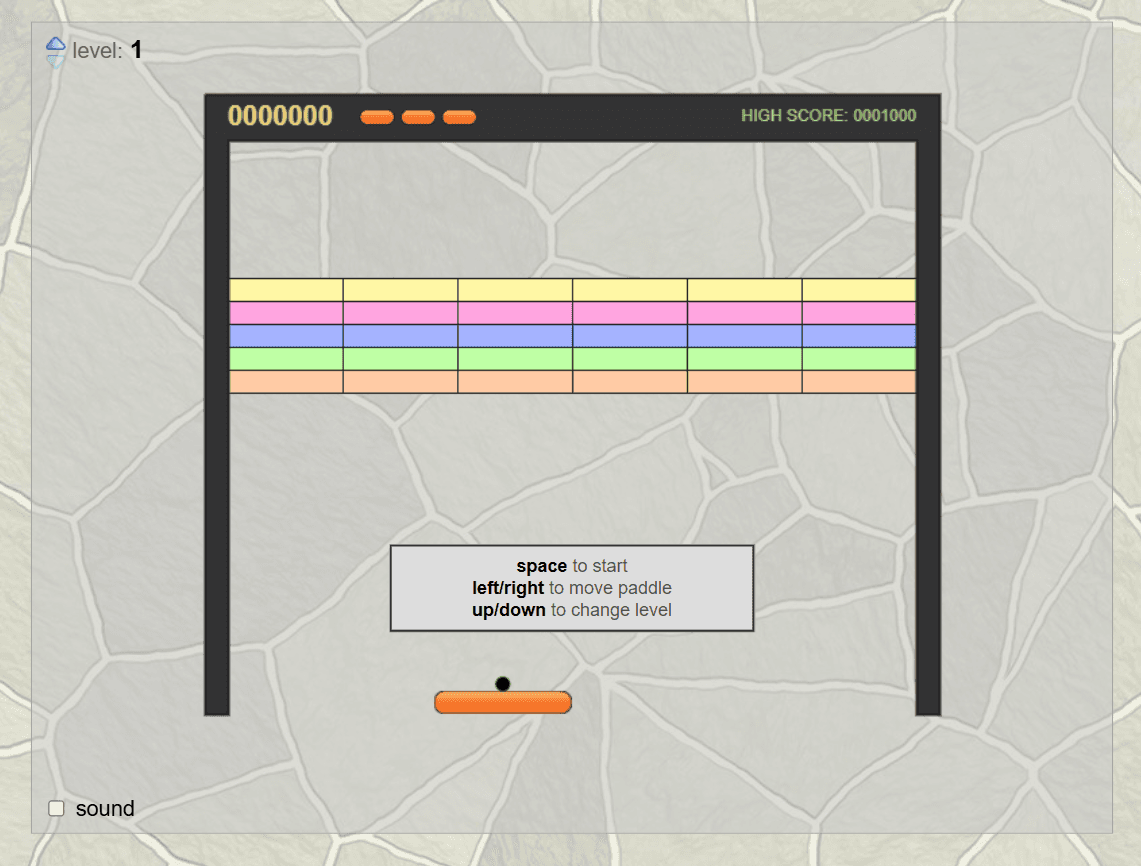Click the second orange life indicator
Screen dimensions: 1141x866
(418, 117)
